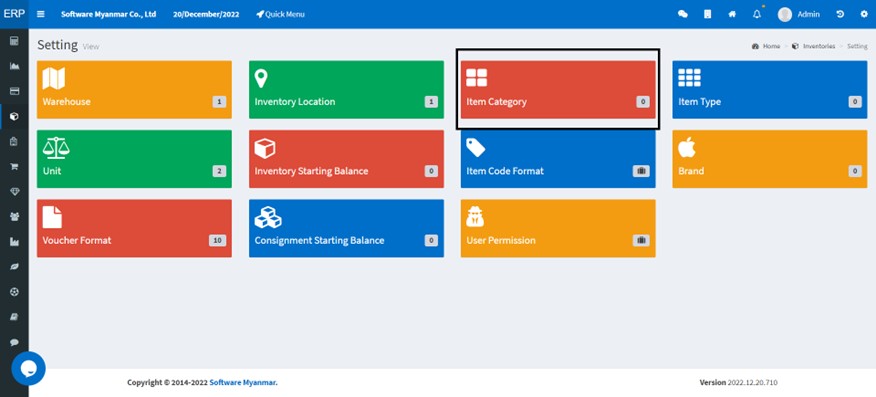Image resolution: width=876 pixels, height=397 pixels.
Task: Open the Quick Menu
Action: (x=280, y=15)
